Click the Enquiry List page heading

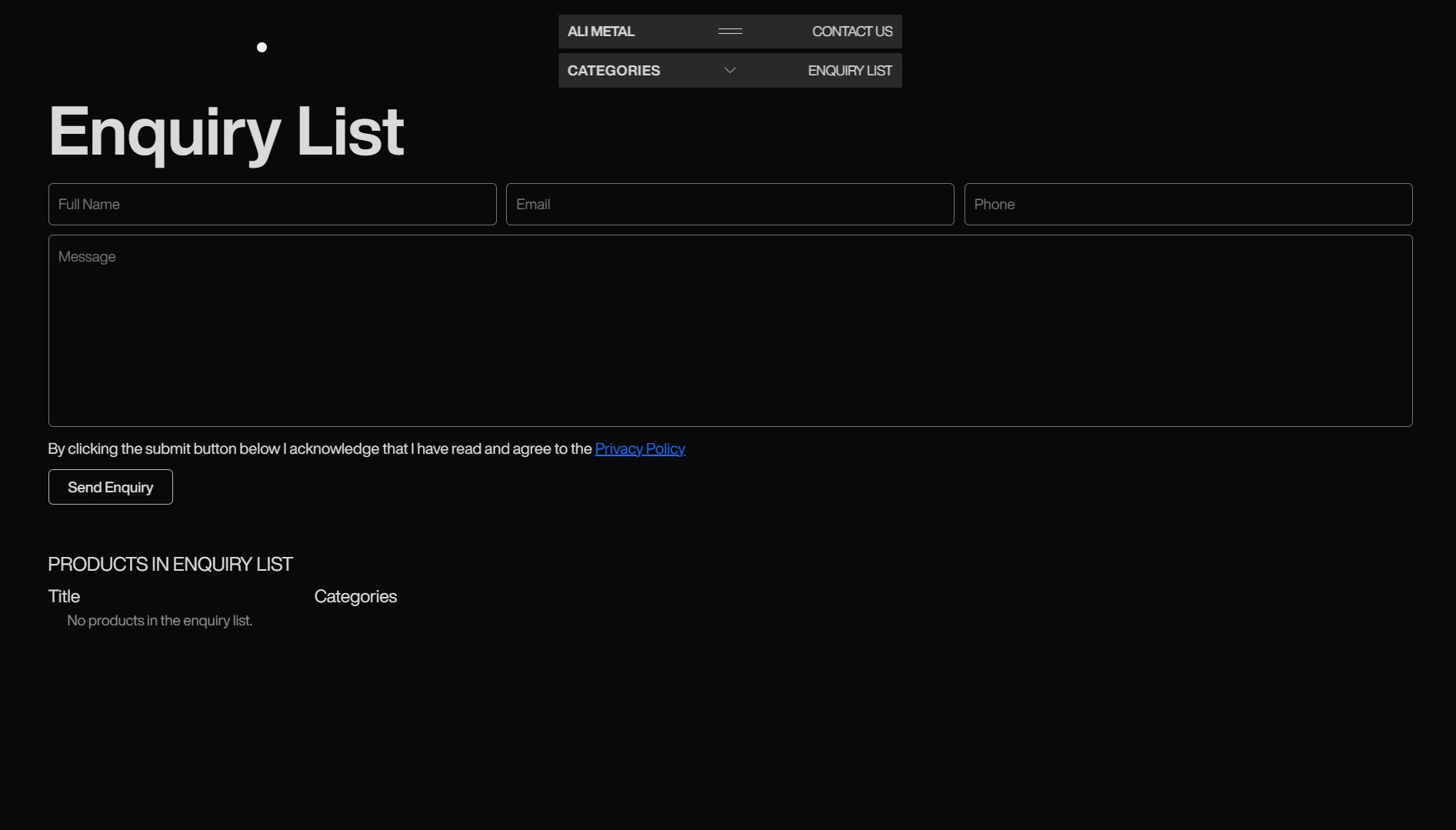(226, 132)
